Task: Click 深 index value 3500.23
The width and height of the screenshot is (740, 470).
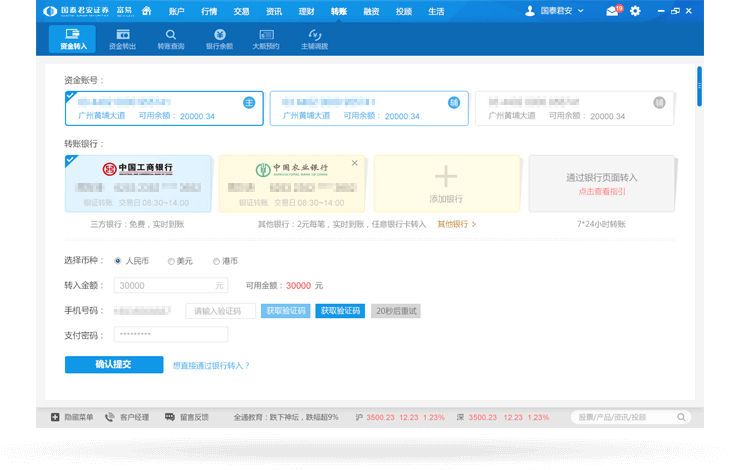Action: click(482, 417)
